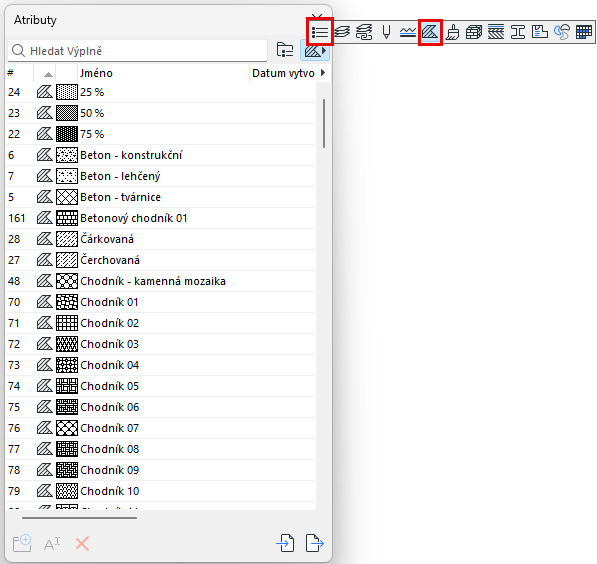Expand more columns with header arrow
Image resolution: width=597 pixels, height=564 pixels.
tap(323, 73)
